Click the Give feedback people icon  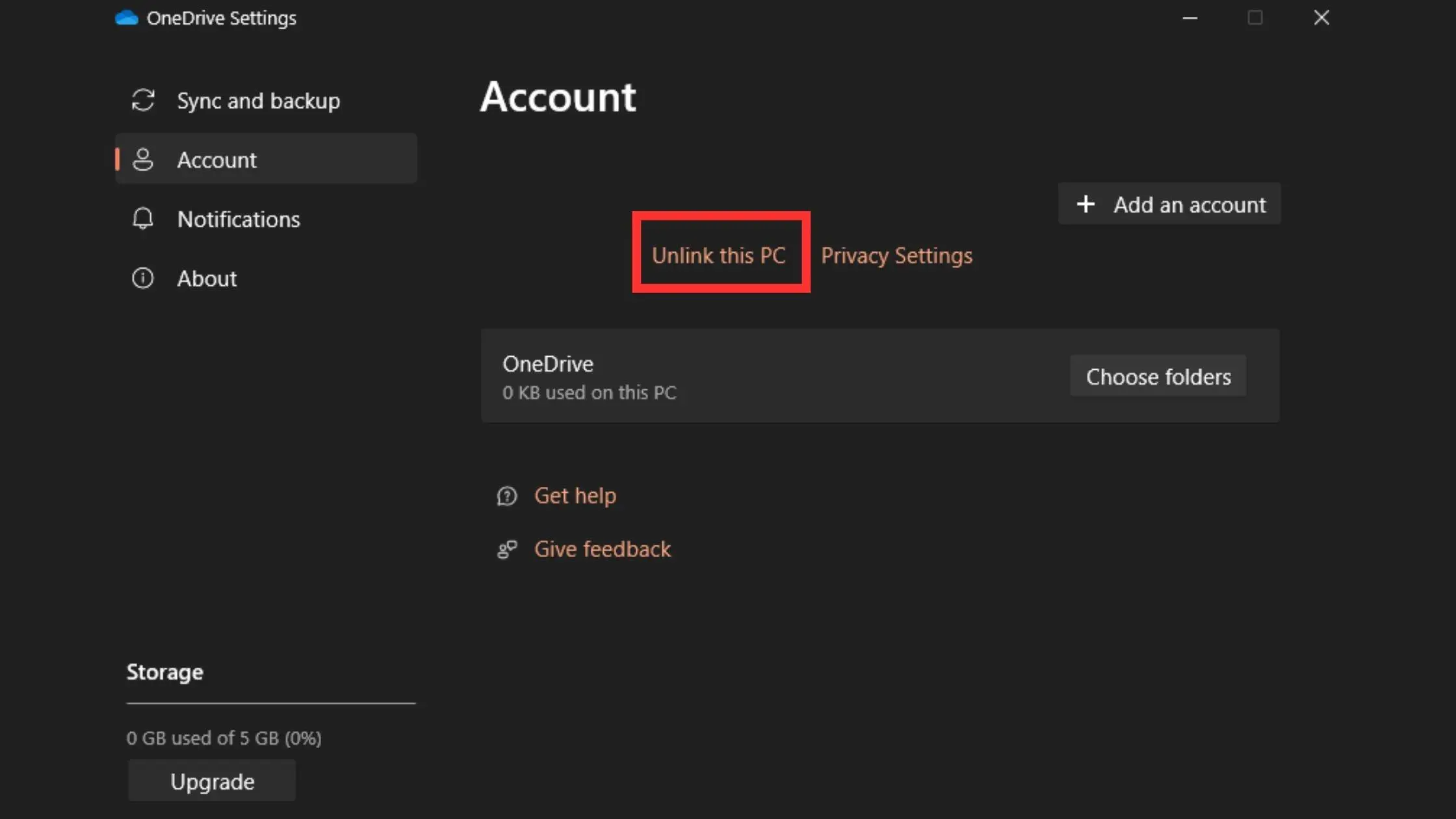tap(507, 549)
